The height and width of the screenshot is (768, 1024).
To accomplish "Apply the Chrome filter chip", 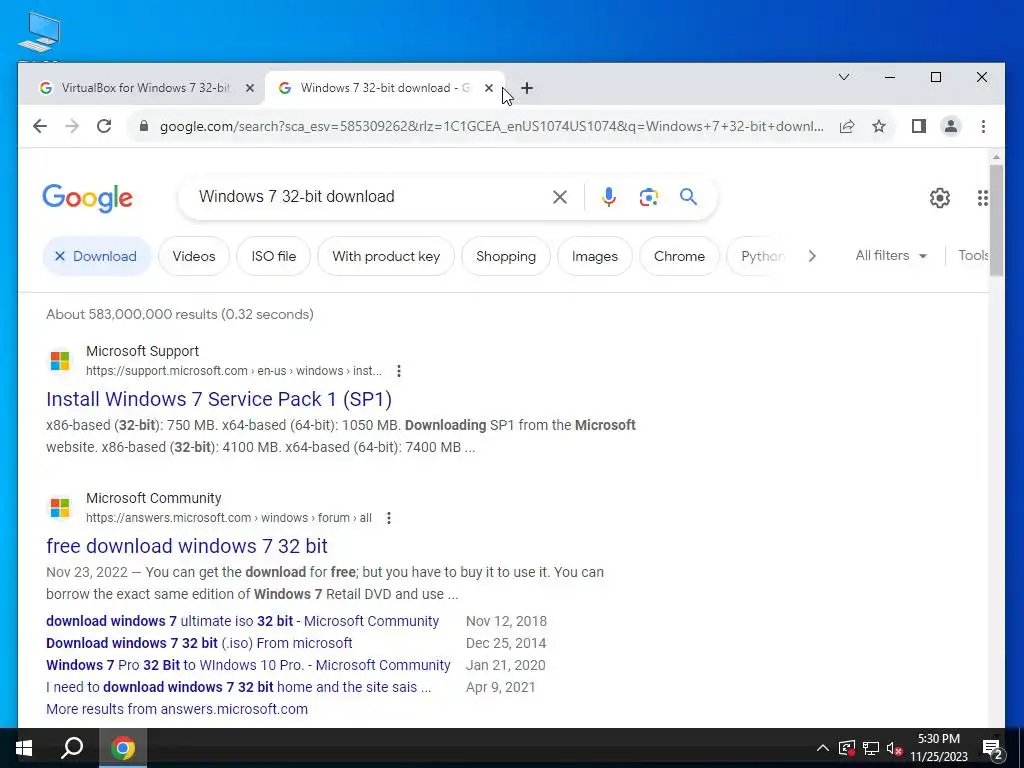I will (679, 256).
